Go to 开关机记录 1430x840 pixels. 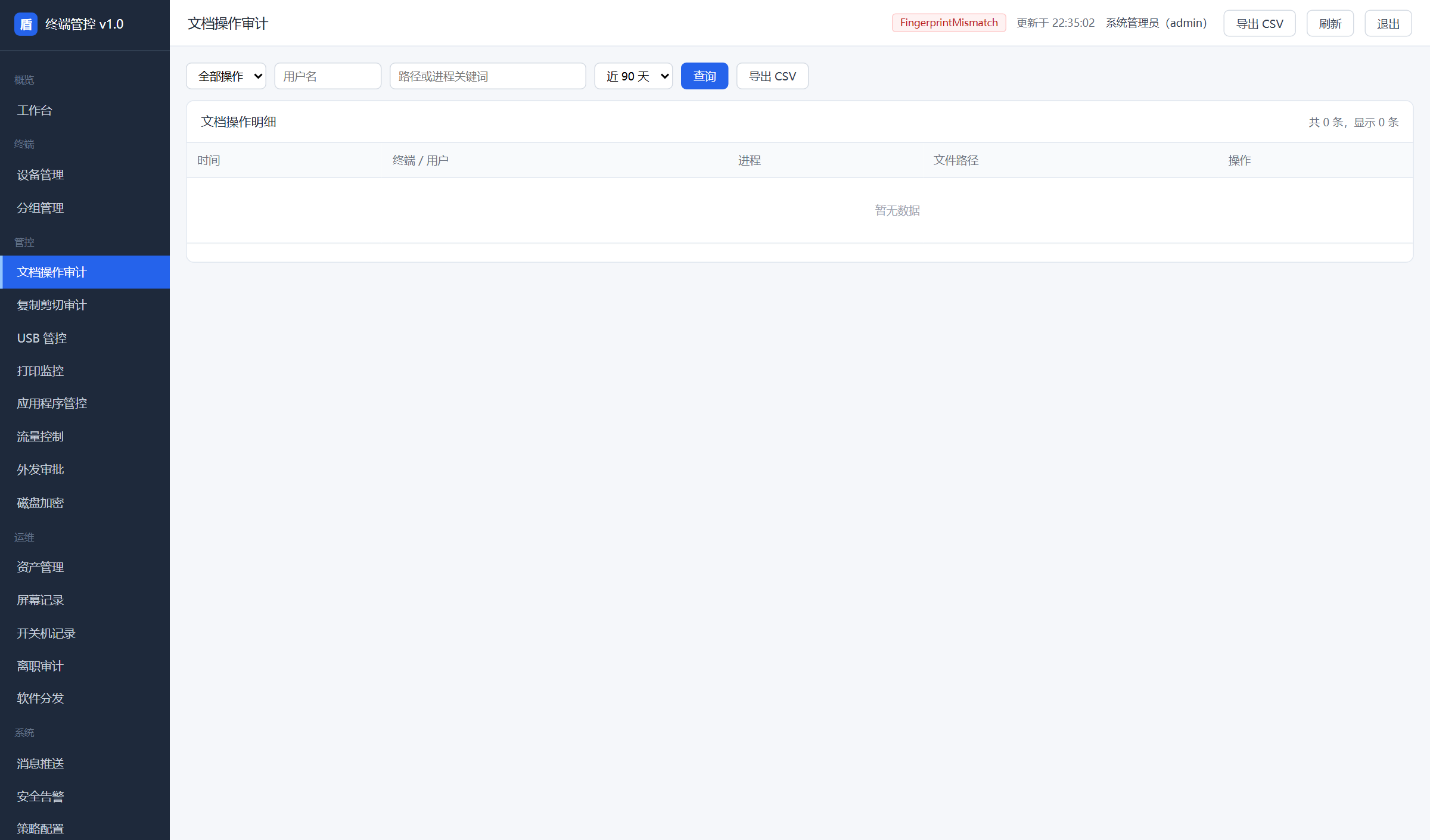pyautogui.click(x=85, y=633)
